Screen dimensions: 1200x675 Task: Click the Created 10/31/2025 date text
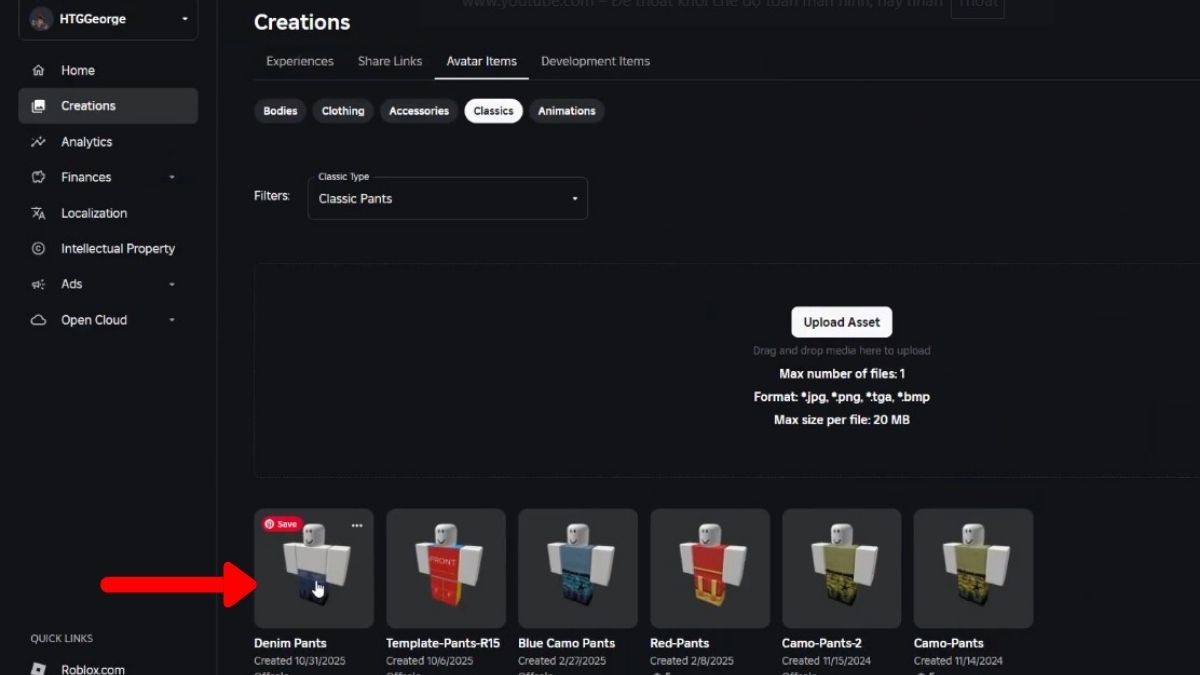[x=298, y=661]
